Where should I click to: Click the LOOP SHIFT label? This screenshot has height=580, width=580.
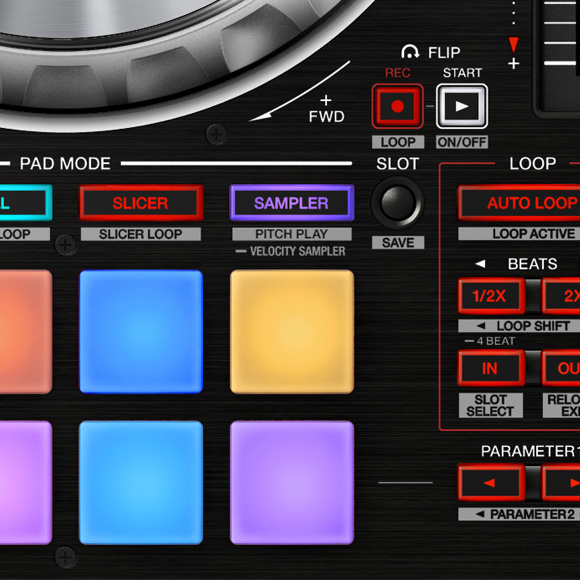(519, 326)
